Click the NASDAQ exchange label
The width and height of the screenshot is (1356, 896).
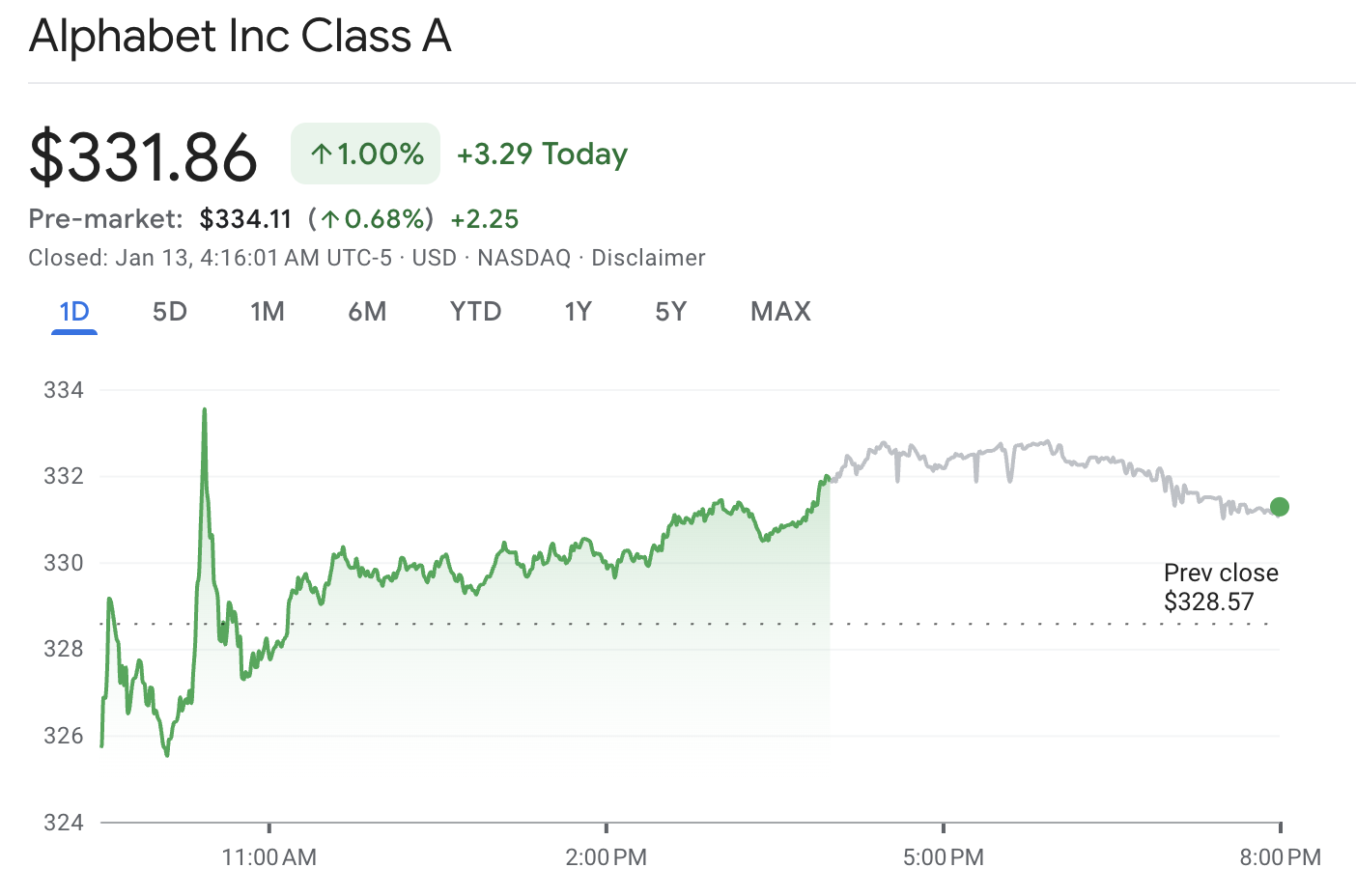(x=522, y=258)
